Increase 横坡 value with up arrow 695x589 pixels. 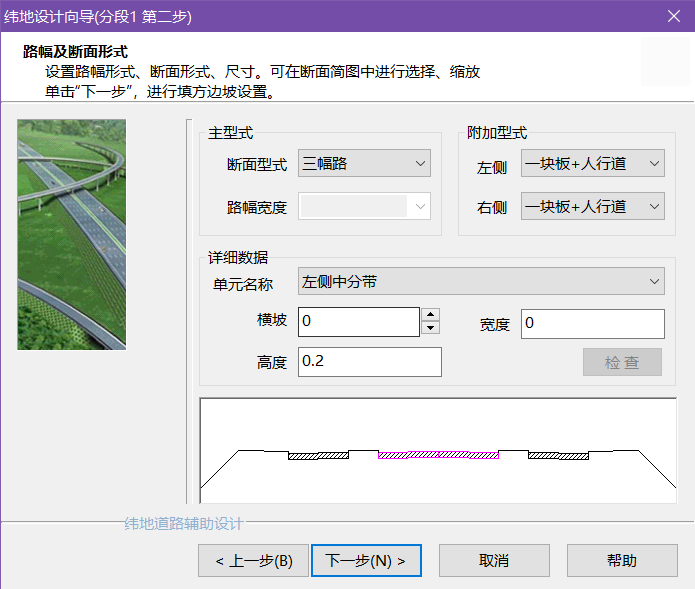point(431,315)
